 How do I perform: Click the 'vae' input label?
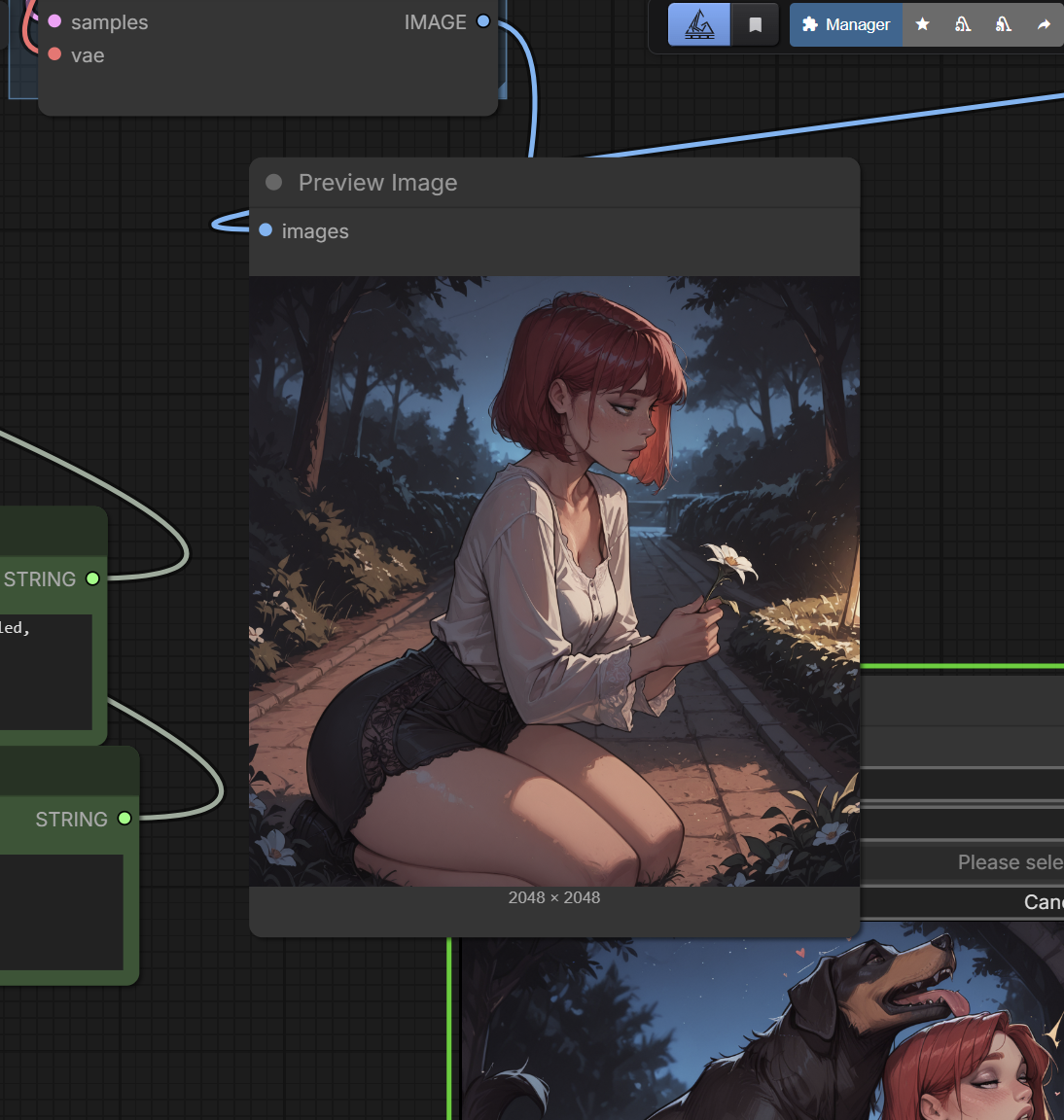click(x=88, y=55)
